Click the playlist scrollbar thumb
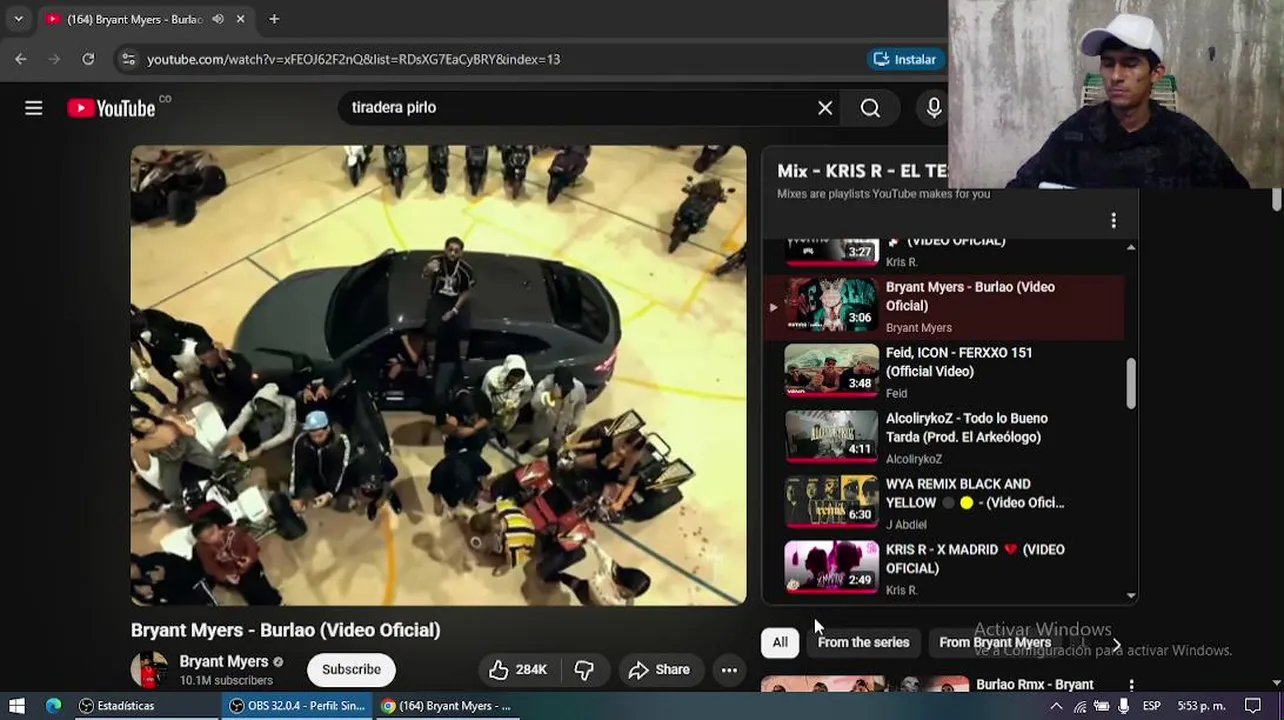1284x720 pixels. point(1131,383)
